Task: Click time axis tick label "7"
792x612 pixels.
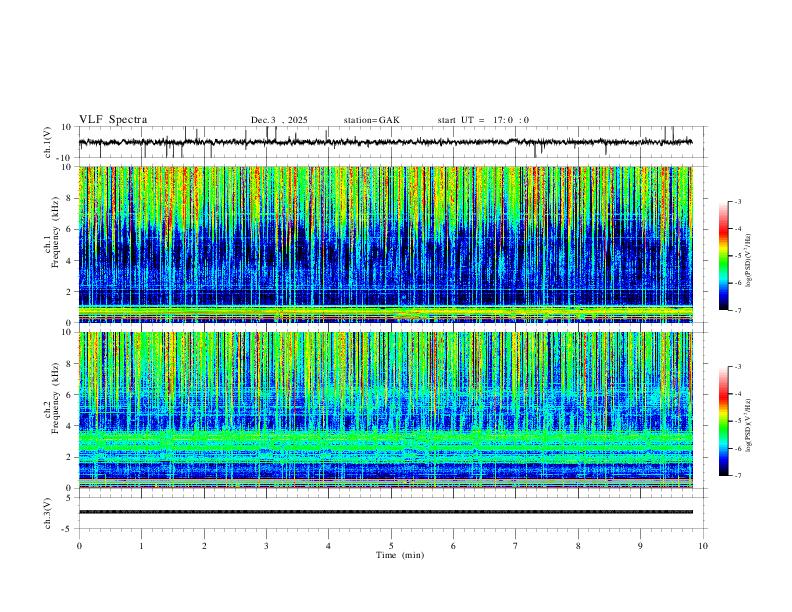Action: click(x=516, y=546)
